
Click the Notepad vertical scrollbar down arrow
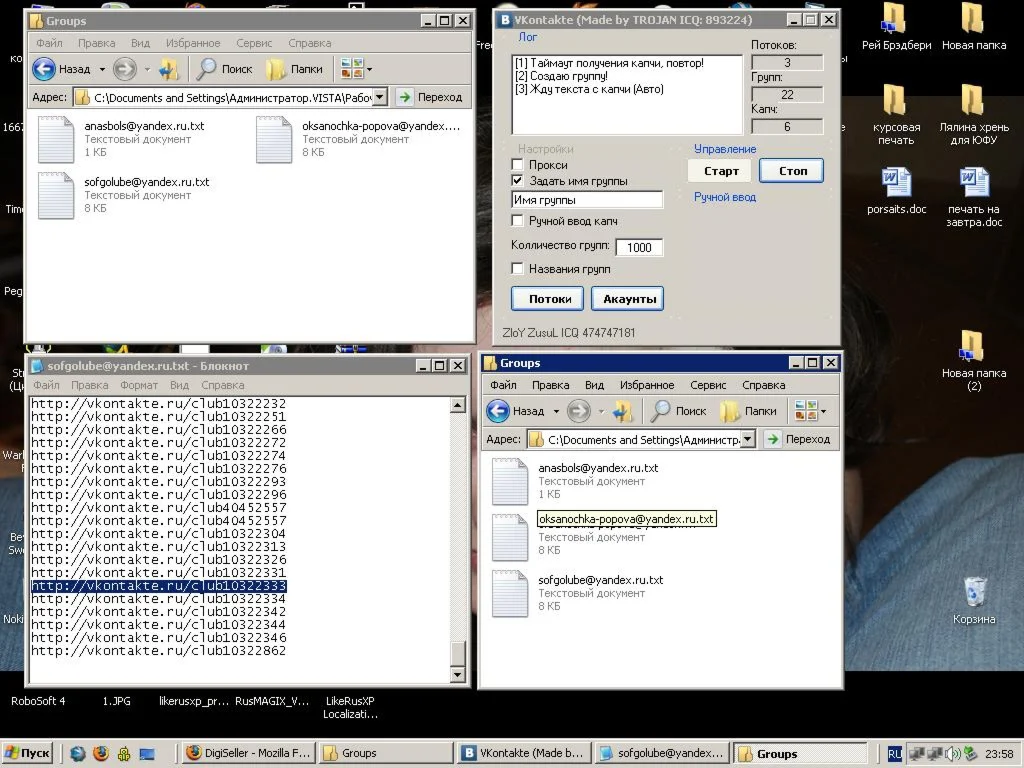coord(458,675)
